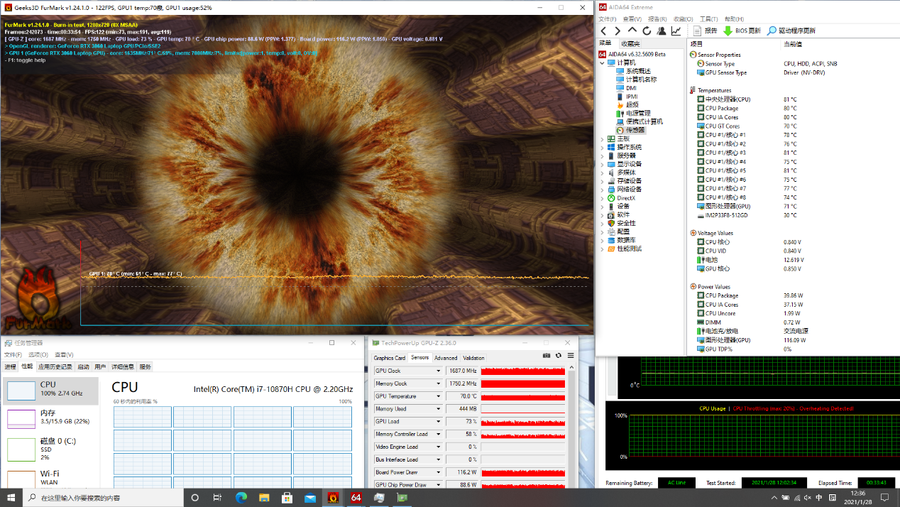Click the GPU TDP% row in AIDA64
900x507 pixels.
click(x=792, y=349)
